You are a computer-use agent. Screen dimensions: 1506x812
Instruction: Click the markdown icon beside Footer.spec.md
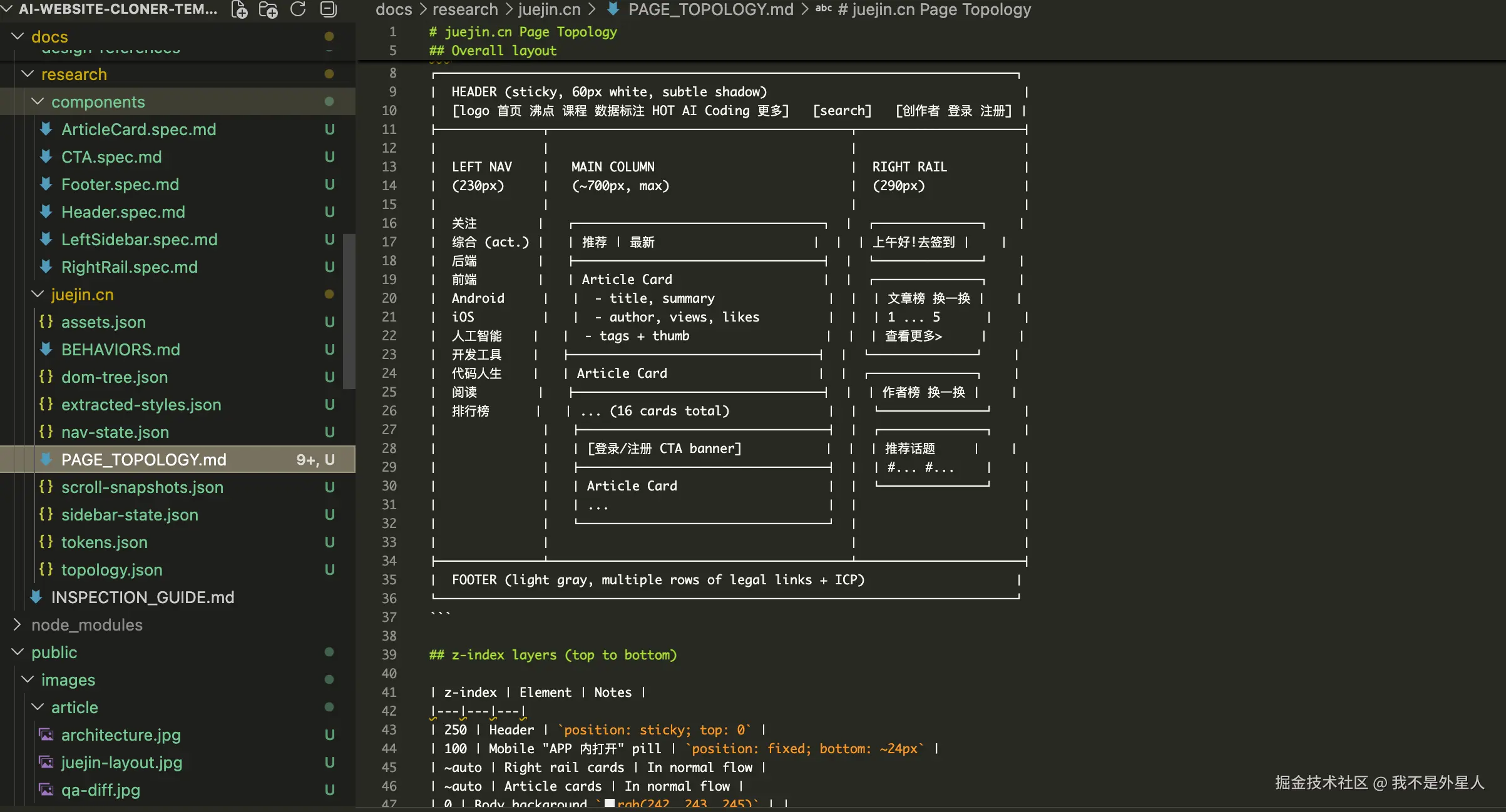[46, 184]
